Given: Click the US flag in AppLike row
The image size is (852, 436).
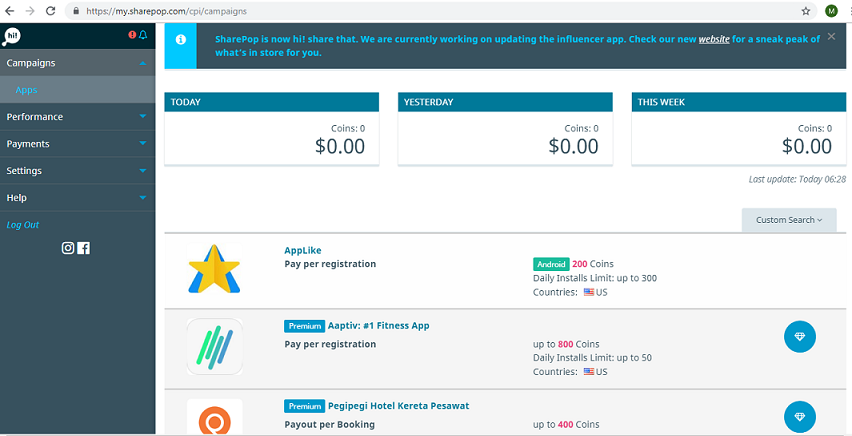Looking at the screenshot, I should coord(588,292).
